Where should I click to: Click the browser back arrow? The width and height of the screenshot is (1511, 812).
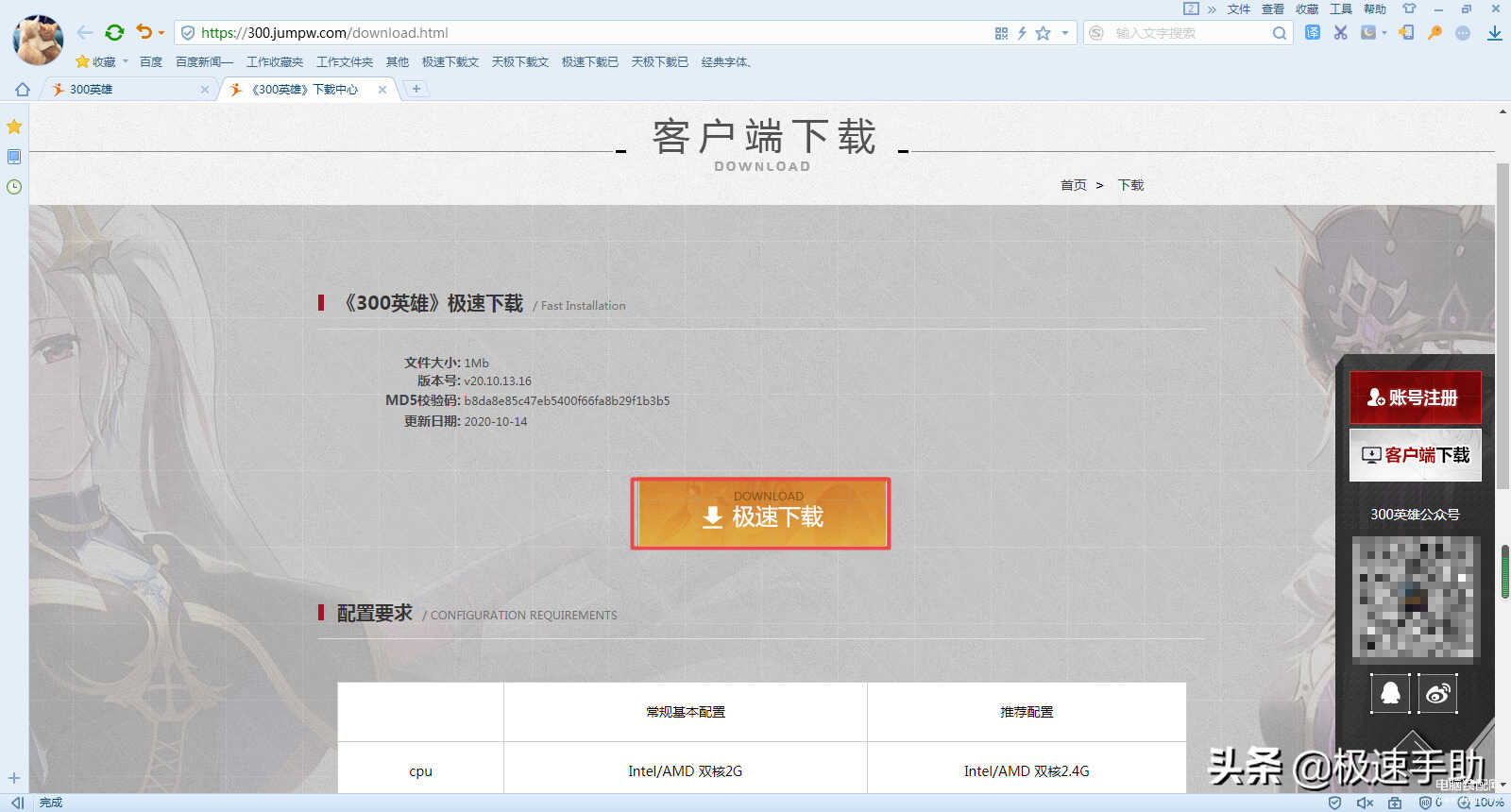[85, 32]
